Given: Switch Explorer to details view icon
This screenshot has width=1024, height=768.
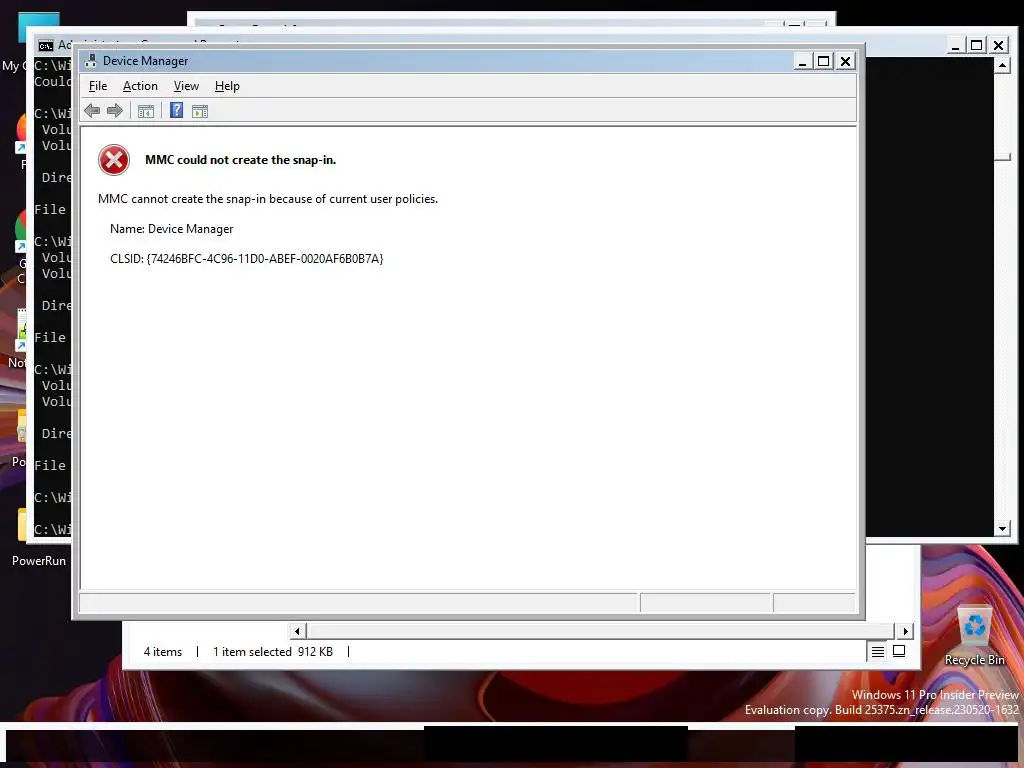Looking at the screenshot, I should [878, 652].
